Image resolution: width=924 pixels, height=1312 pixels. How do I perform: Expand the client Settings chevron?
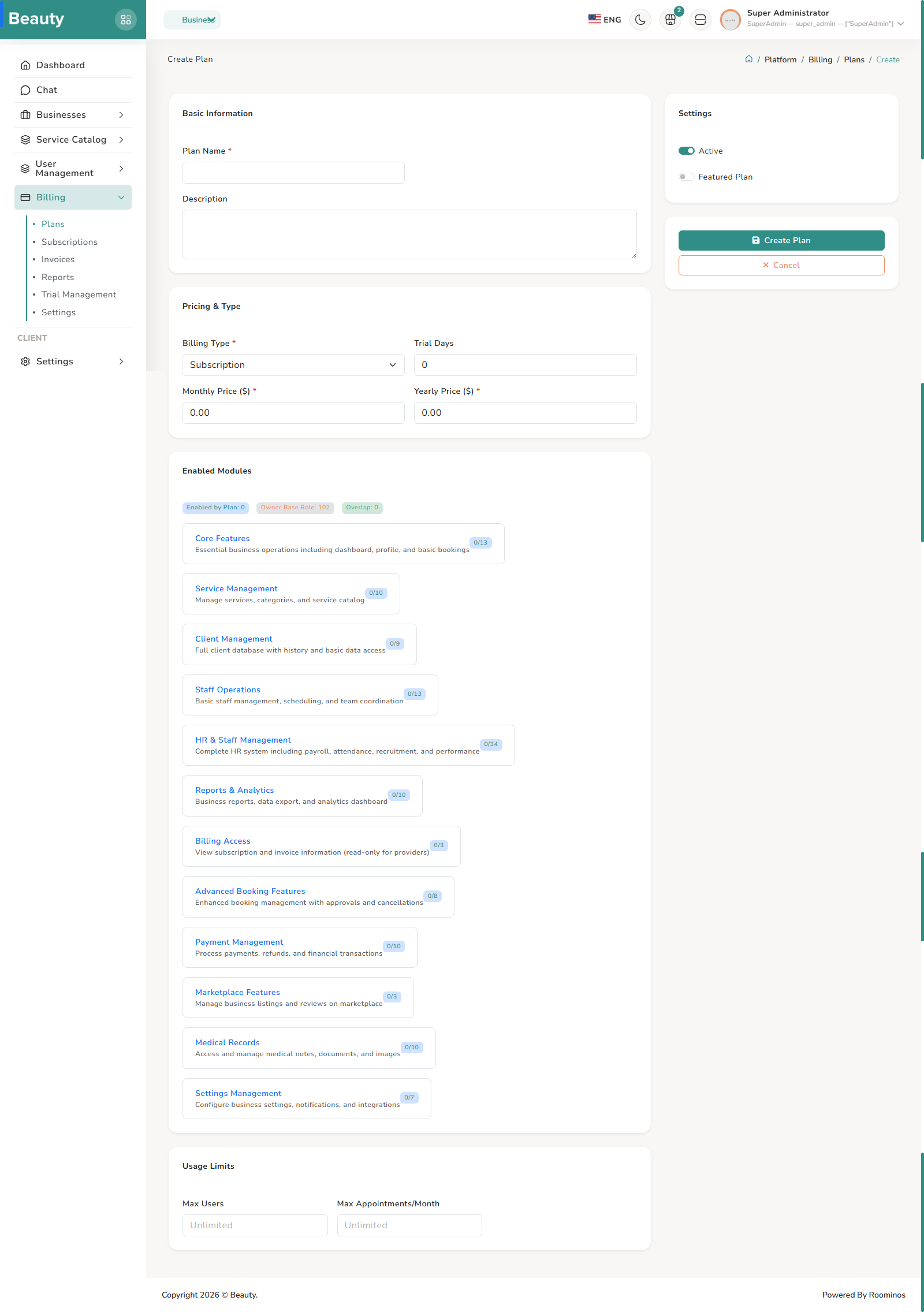121,361
